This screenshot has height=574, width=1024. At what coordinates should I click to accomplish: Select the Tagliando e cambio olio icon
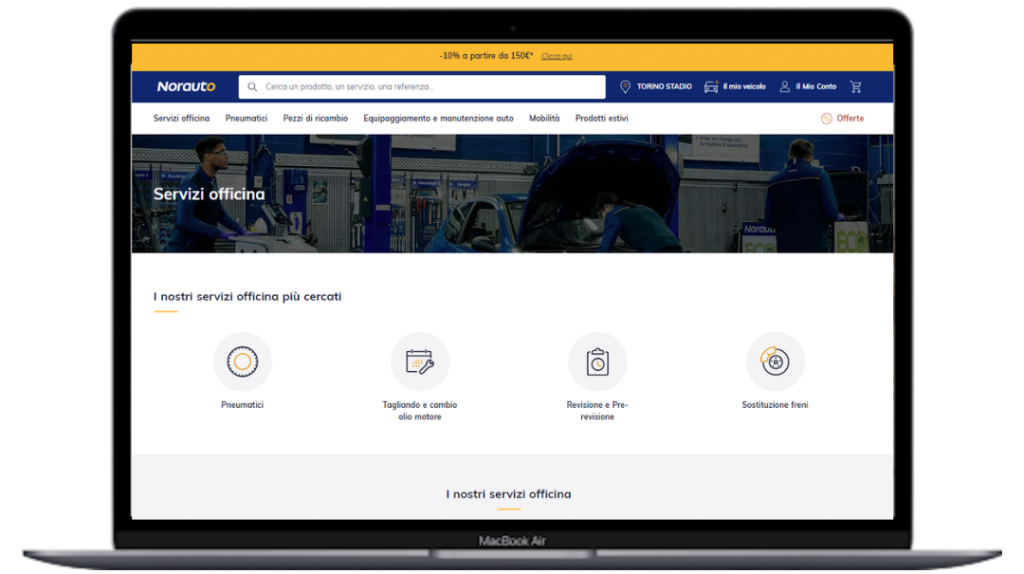420,362
